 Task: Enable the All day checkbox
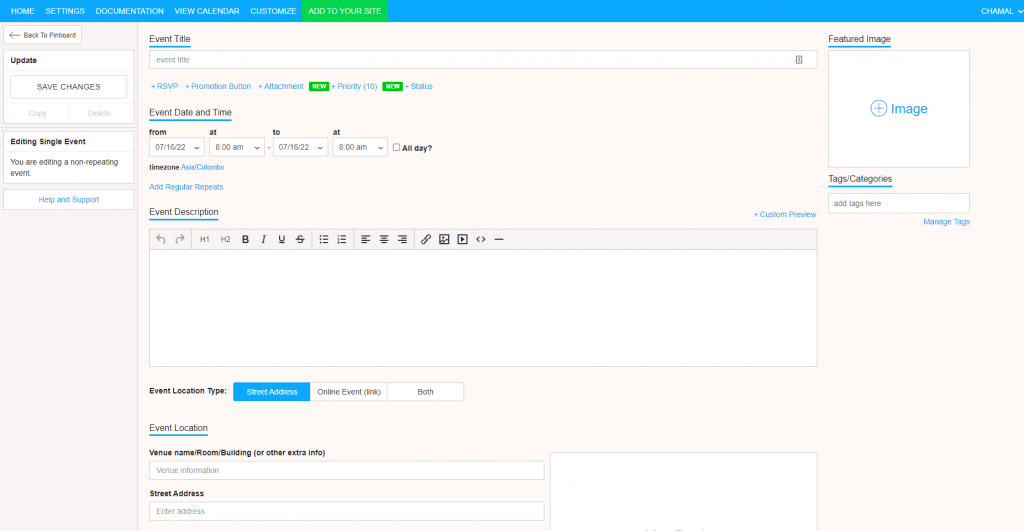tap(397, 147)
